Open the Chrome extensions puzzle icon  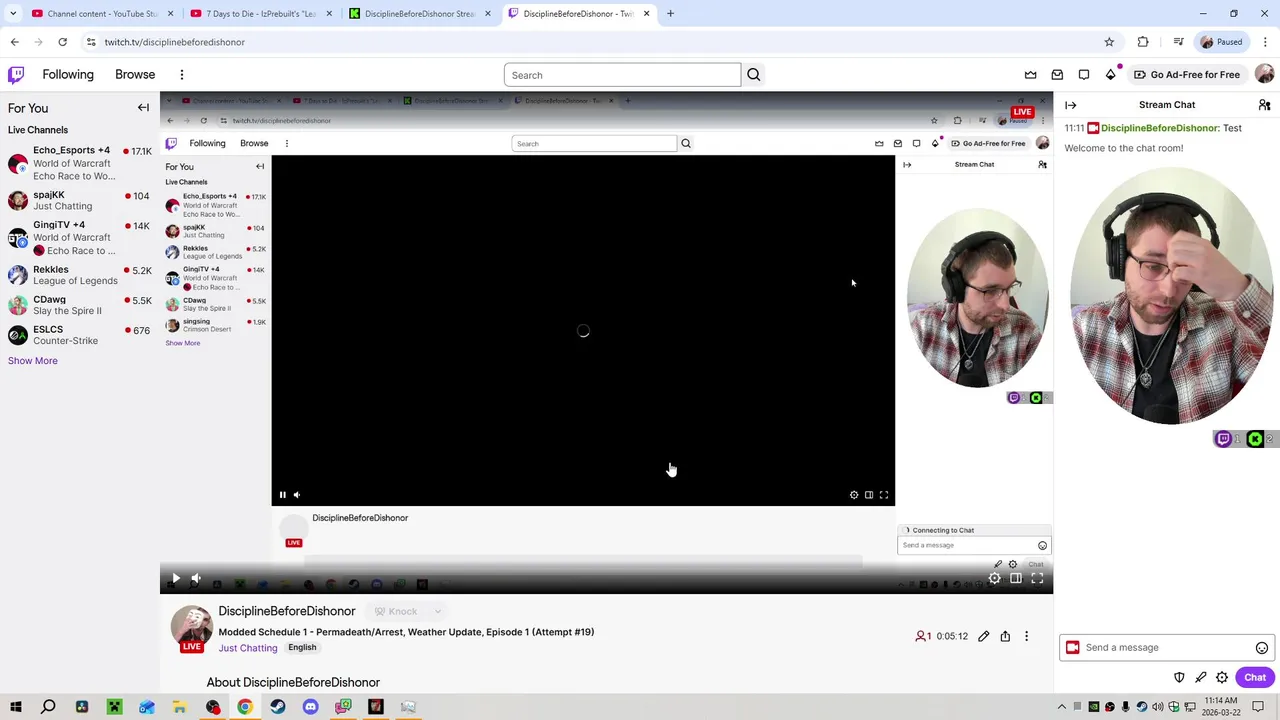point(1143,42)
